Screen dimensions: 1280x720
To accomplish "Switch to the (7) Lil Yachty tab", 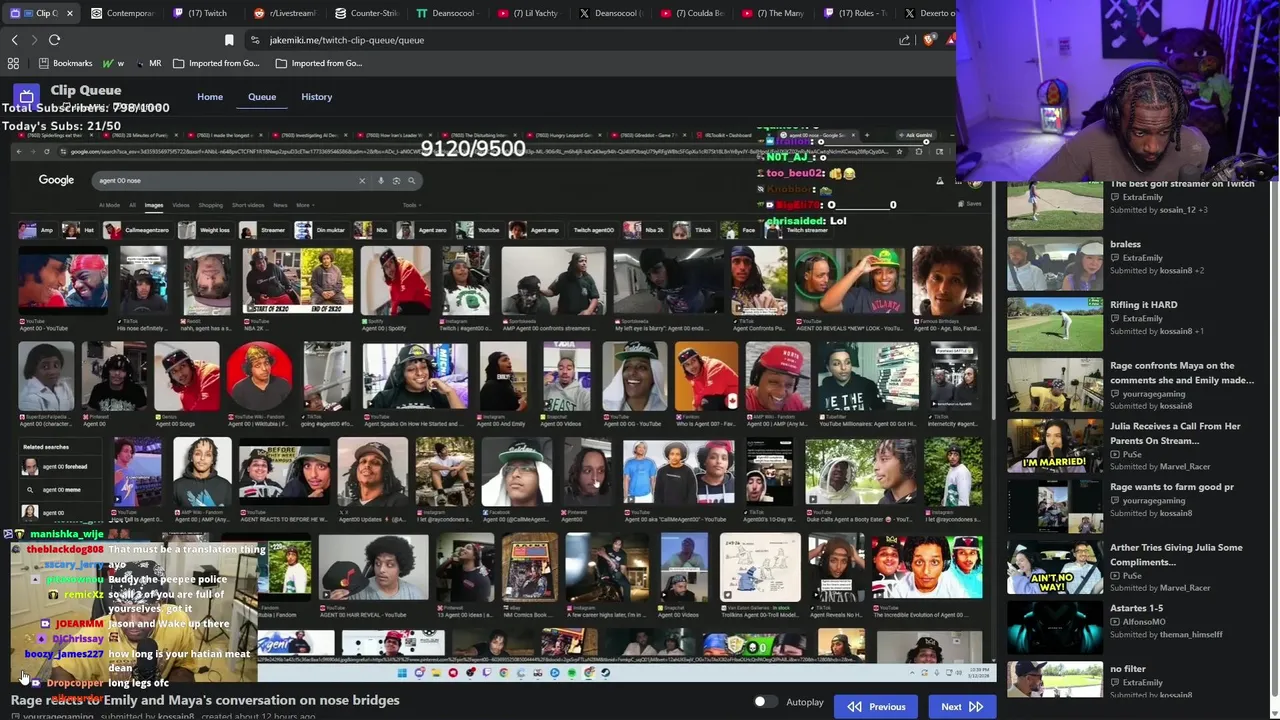I will [529, 13].
